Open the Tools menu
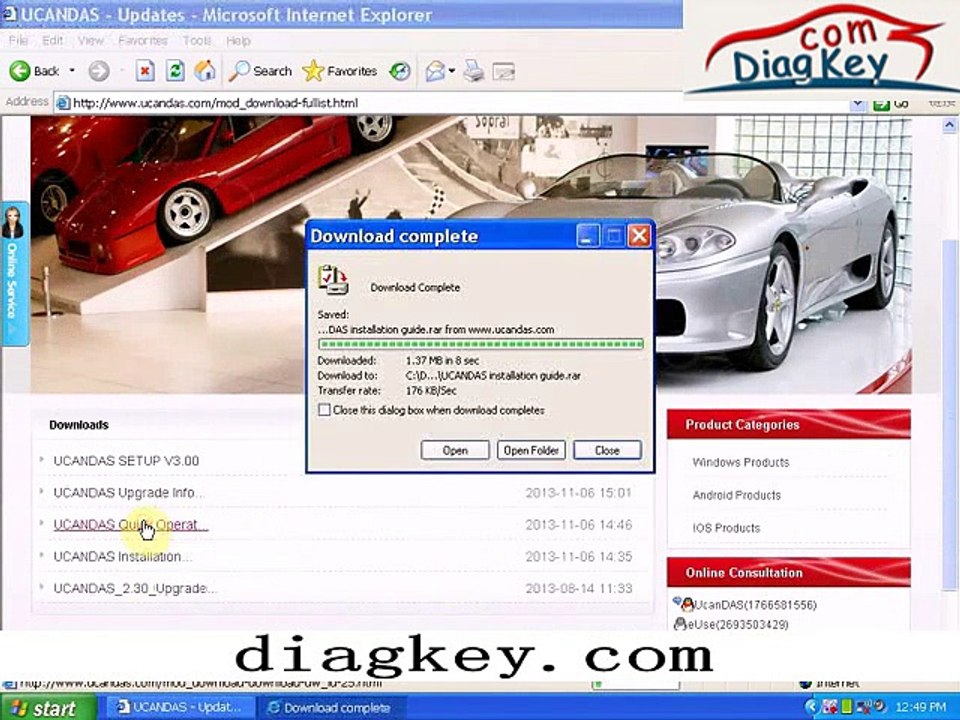The width and height of the screenshot is (960, 720). (x=197, y=40)
